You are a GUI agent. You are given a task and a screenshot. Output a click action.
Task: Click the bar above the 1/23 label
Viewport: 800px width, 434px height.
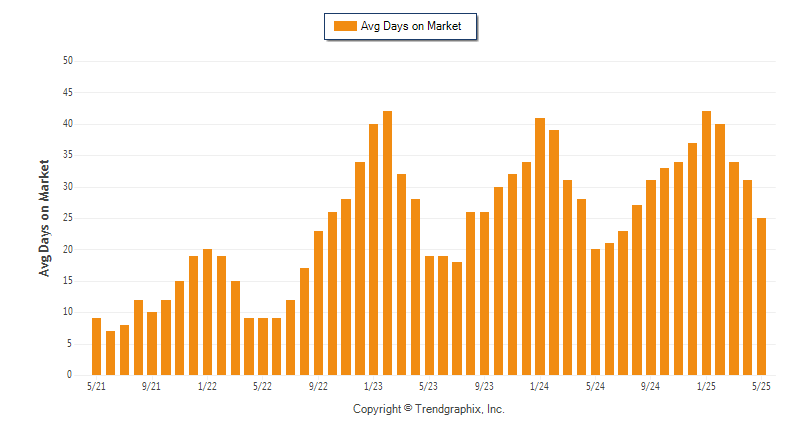(373, 249)
